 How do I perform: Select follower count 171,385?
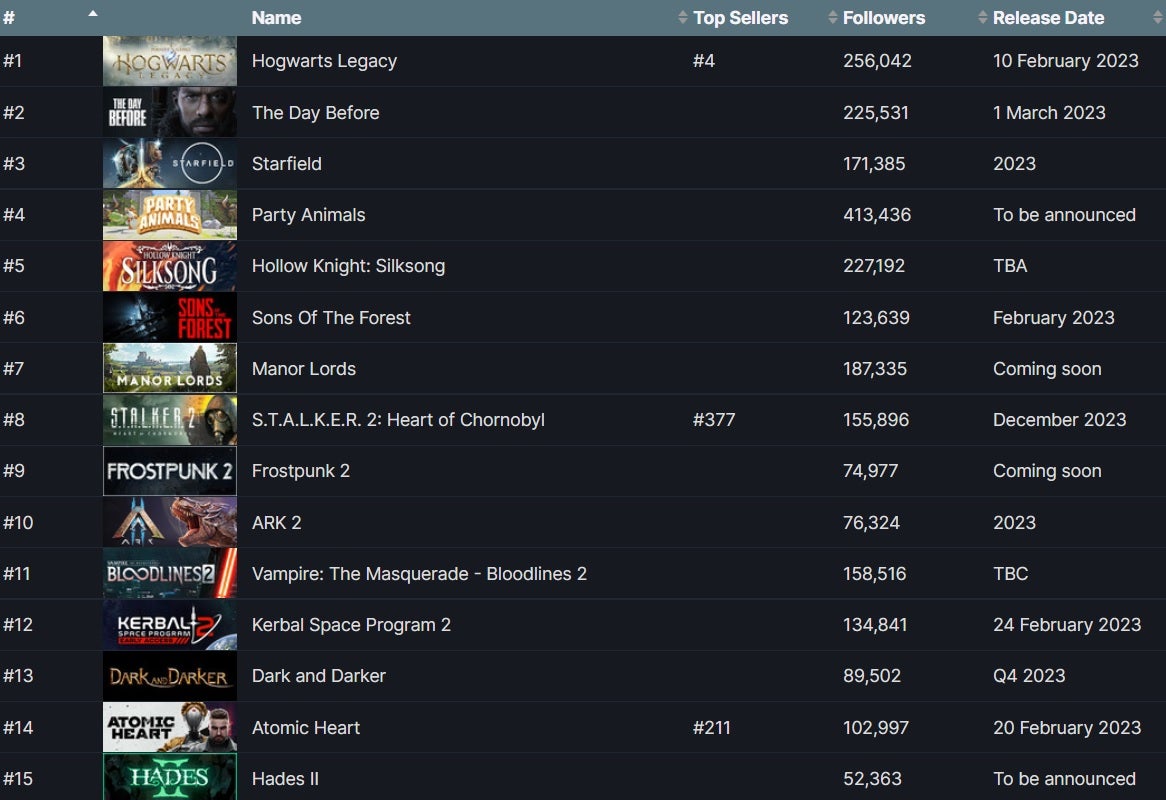(874, 164)
